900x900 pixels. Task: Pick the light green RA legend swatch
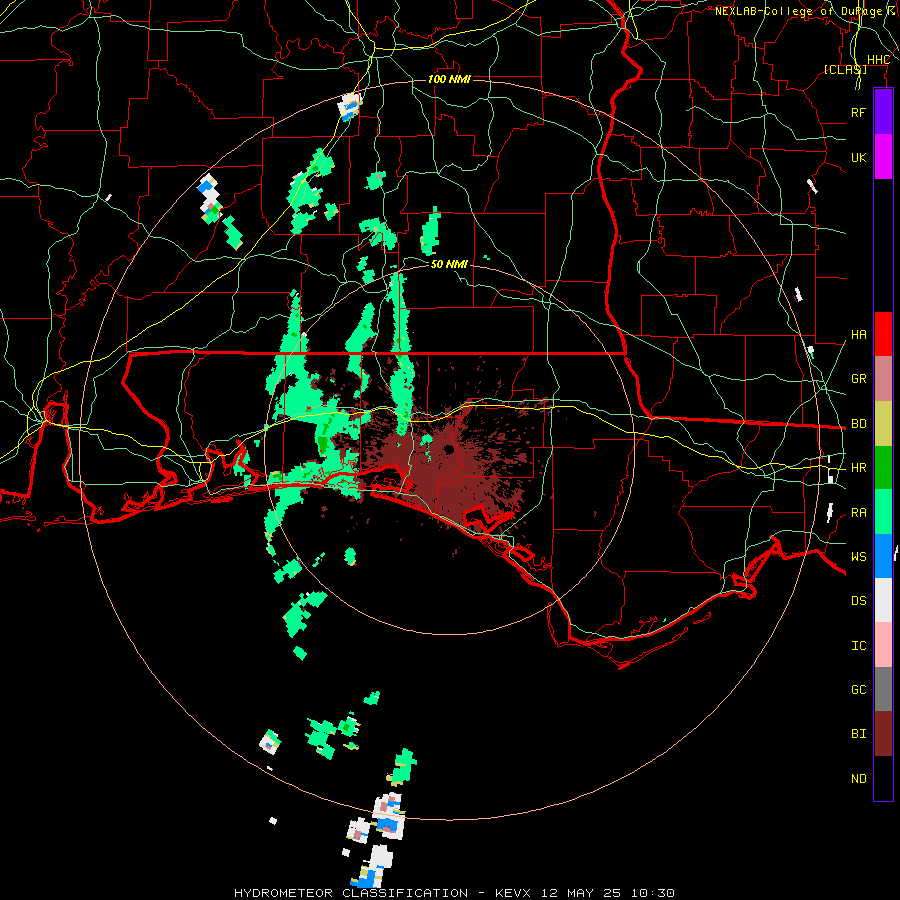point(883,512)
